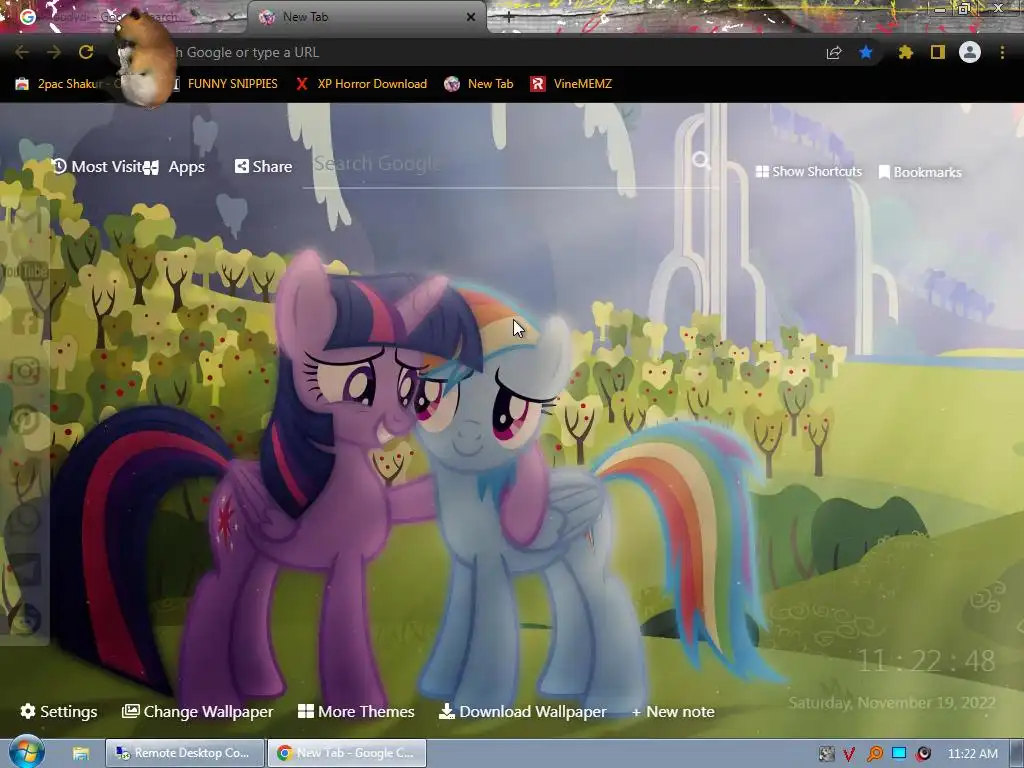Open the Windows Start orb
The image size is (1024, 768).
coord(26,753)
